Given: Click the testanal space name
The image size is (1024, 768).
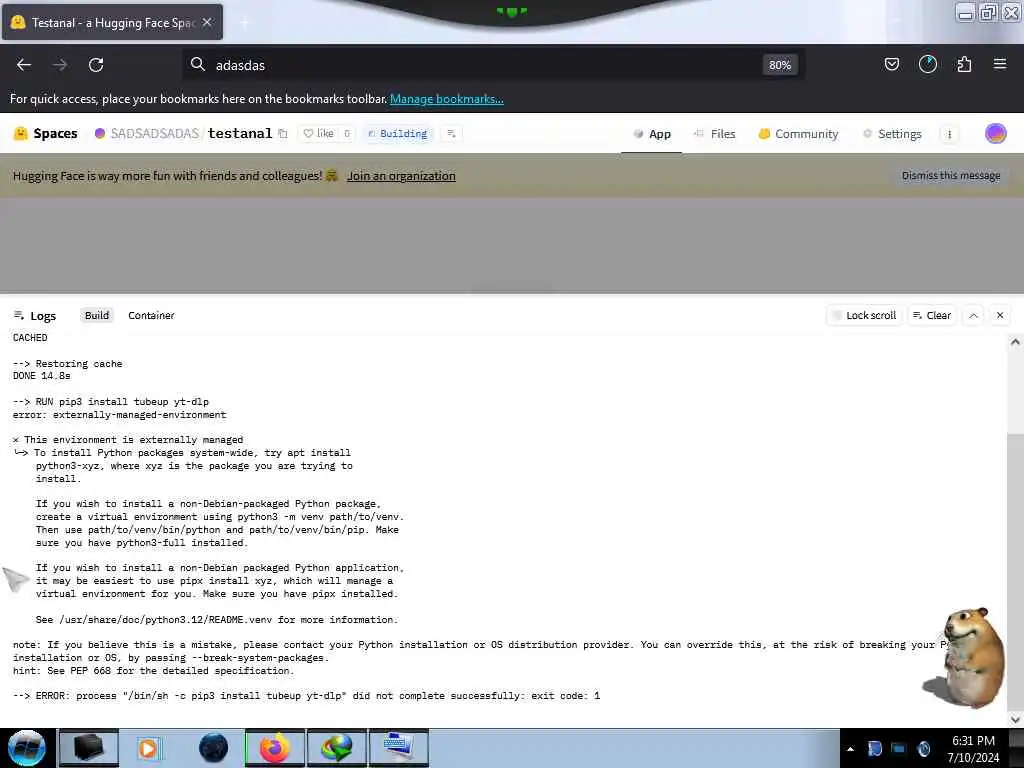Looking at the screenshot, I should point(240,133).
